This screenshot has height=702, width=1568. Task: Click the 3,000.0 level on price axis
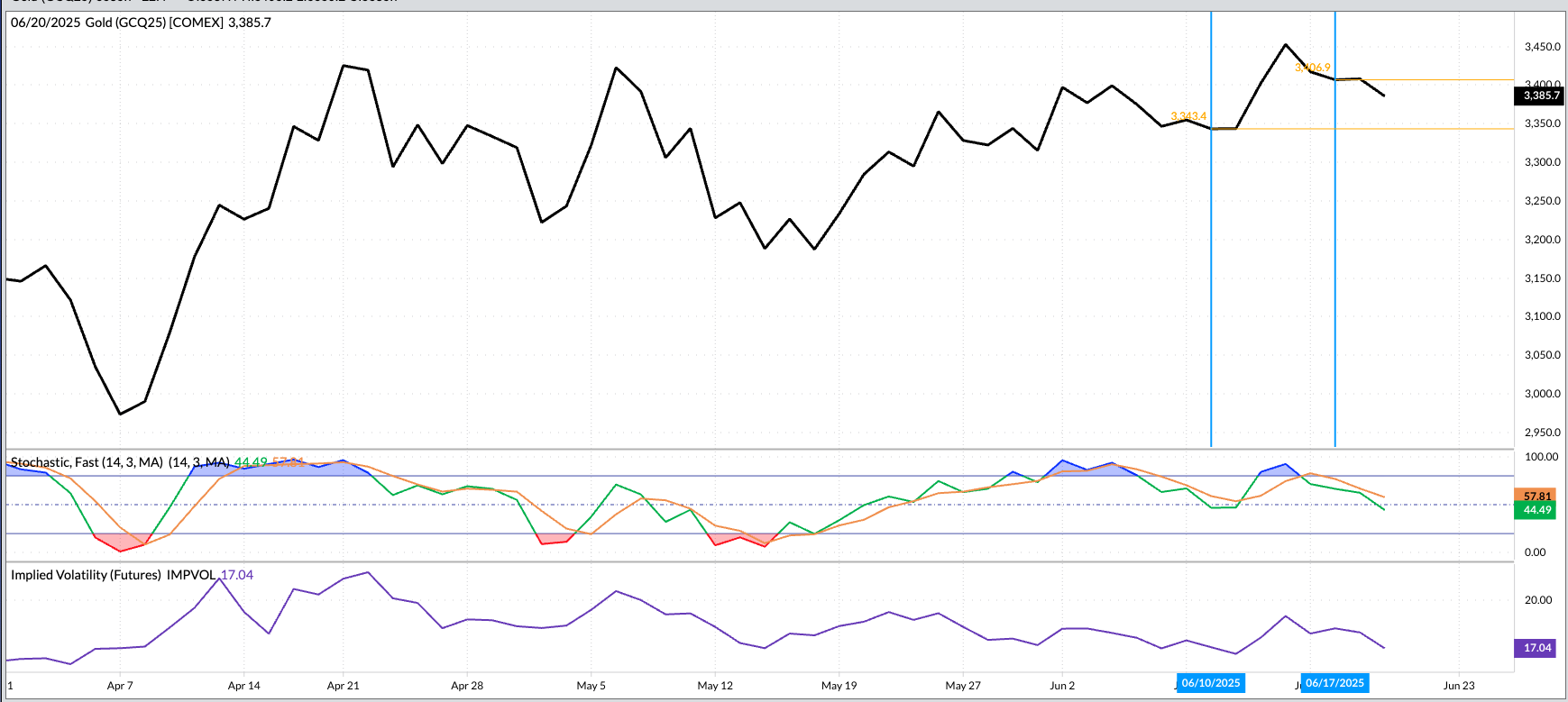tap(1542, 394)
